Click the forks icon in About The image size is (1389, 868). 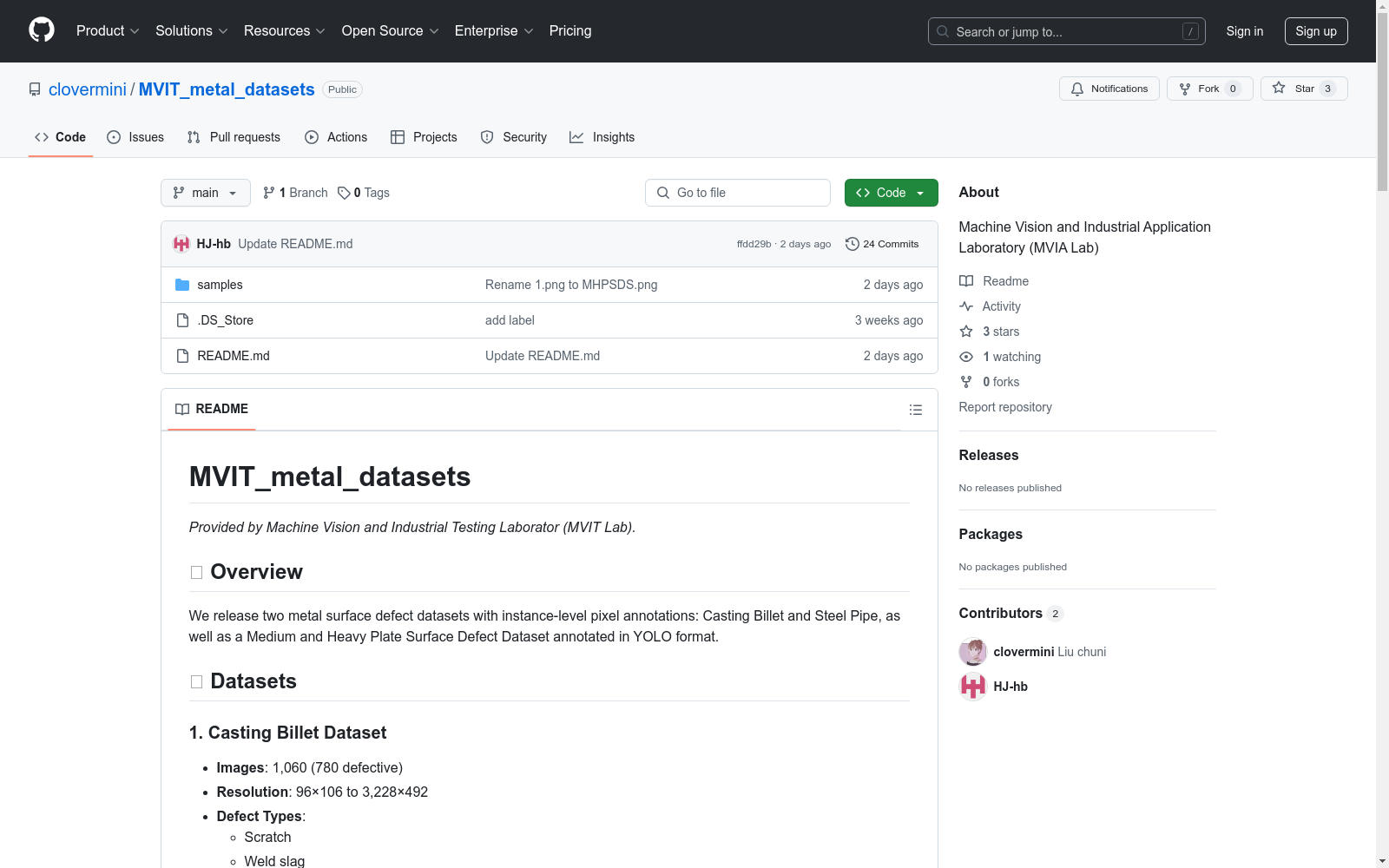pyautogui.click(x=966, y=382)
